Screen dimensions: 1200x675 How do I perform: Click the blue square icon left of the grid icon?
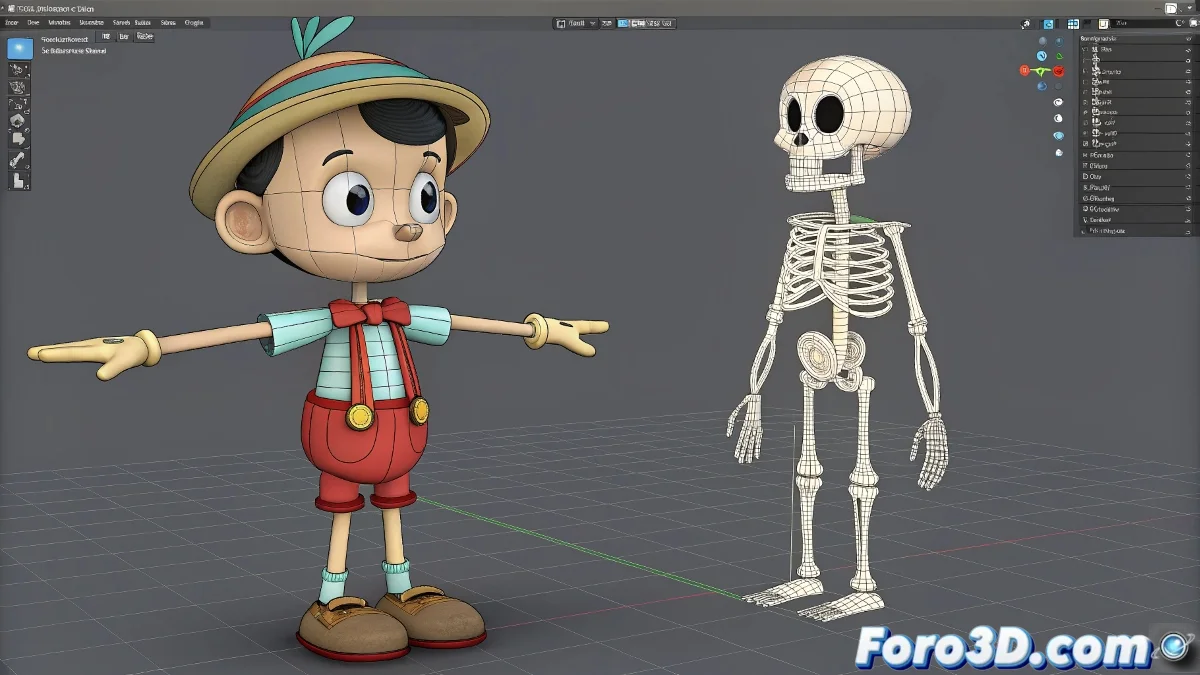tap(1049, 24)
